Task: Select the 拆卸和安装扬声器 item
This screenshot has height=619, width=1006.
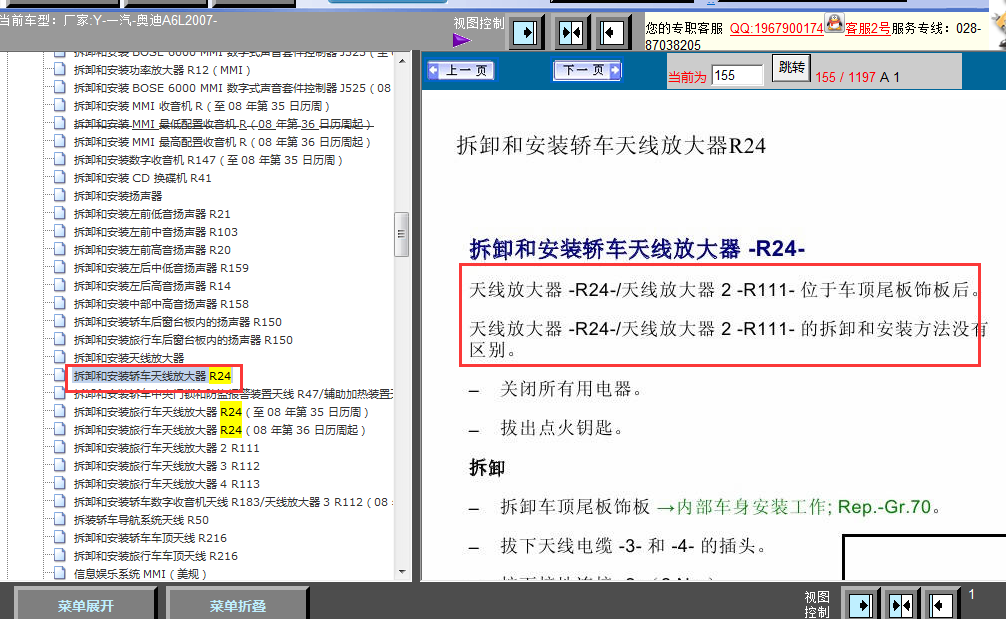Action: coord(118,196)
